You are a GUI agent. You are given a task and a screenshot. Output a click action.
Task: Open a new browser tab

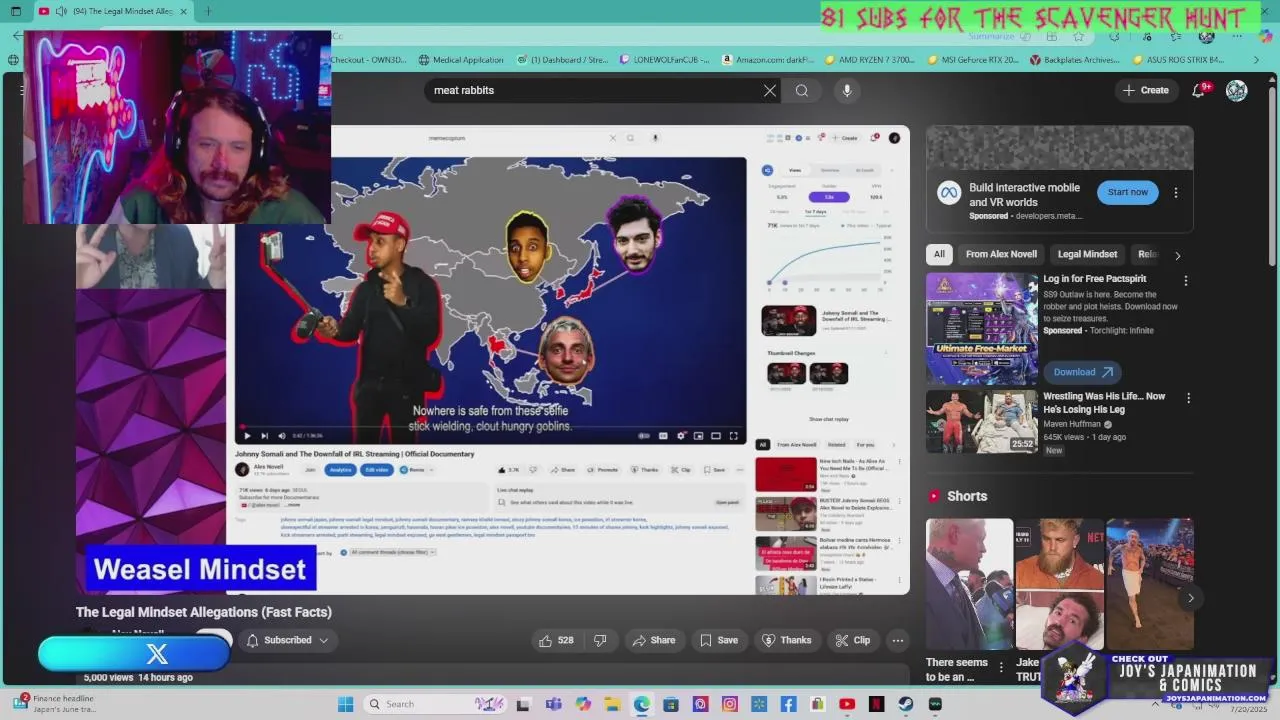(x=208, y=11)
